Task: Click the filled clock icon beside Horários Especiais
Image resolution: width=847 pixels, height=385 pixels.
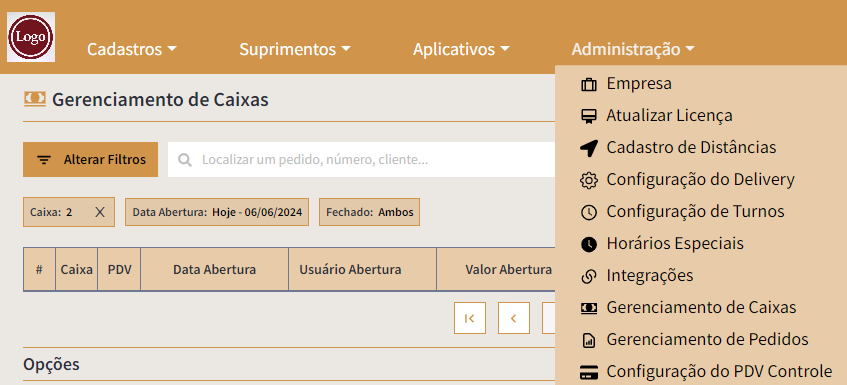Action: pos(588,244)
